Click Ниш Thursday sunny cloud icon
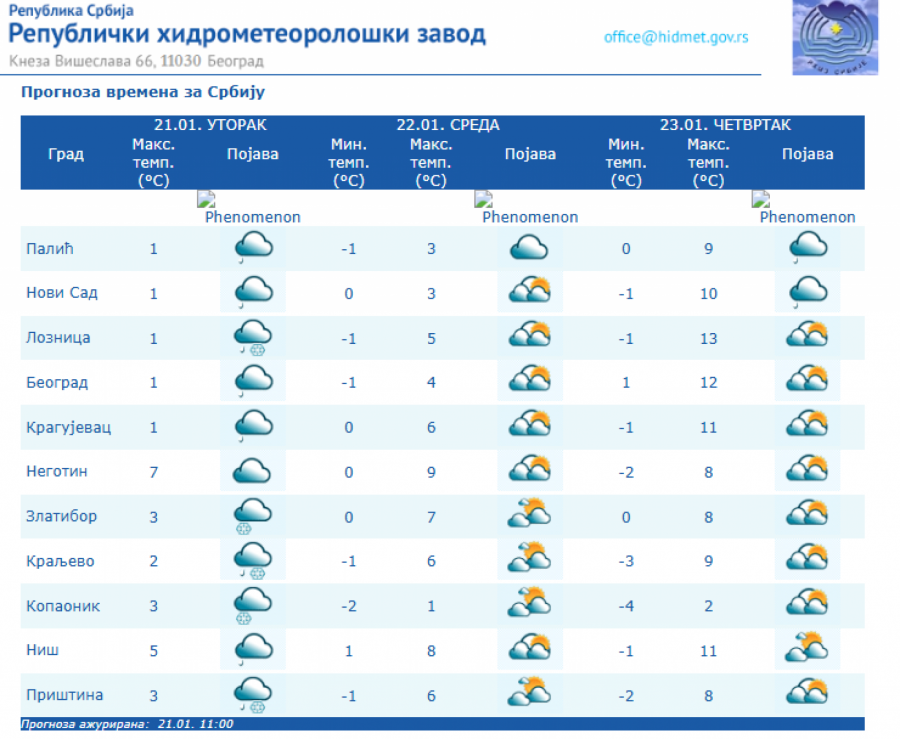The width and height of the screenshot is (900, 739). tap(807, 650)
